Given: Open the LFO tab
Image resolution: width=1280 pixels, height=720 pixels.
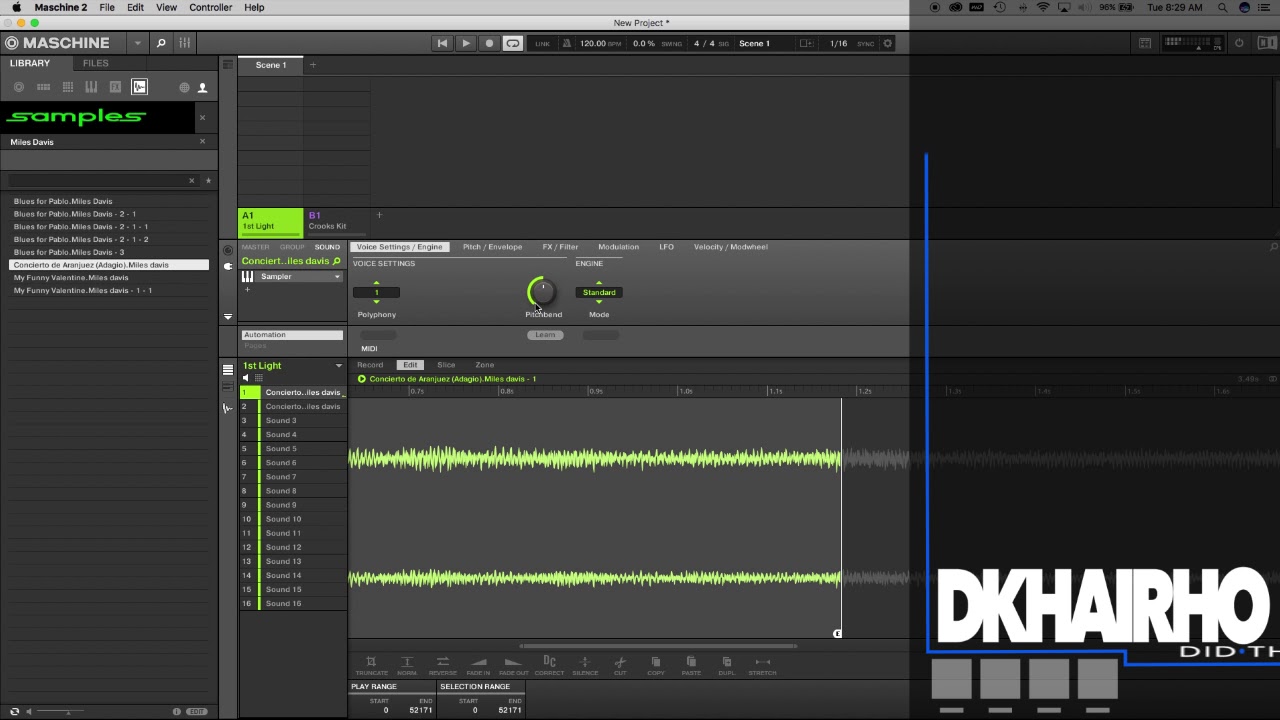Looking at the screenshot, I should pos(666,247).
